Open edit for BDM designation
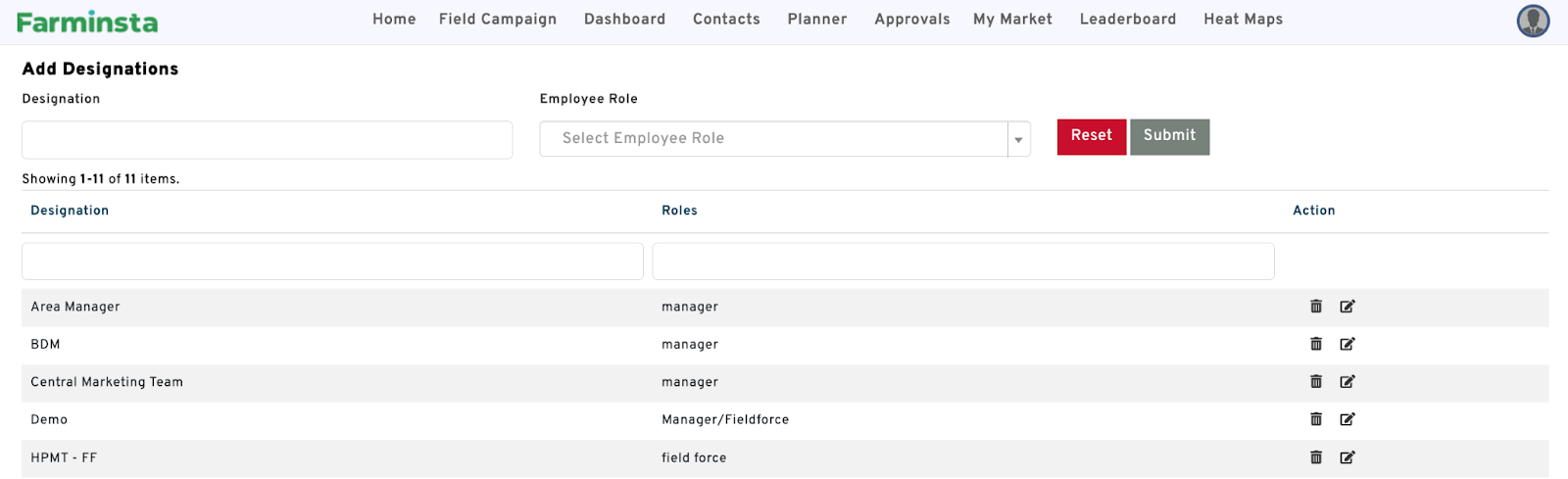1568x479 pixels. 1347,344
